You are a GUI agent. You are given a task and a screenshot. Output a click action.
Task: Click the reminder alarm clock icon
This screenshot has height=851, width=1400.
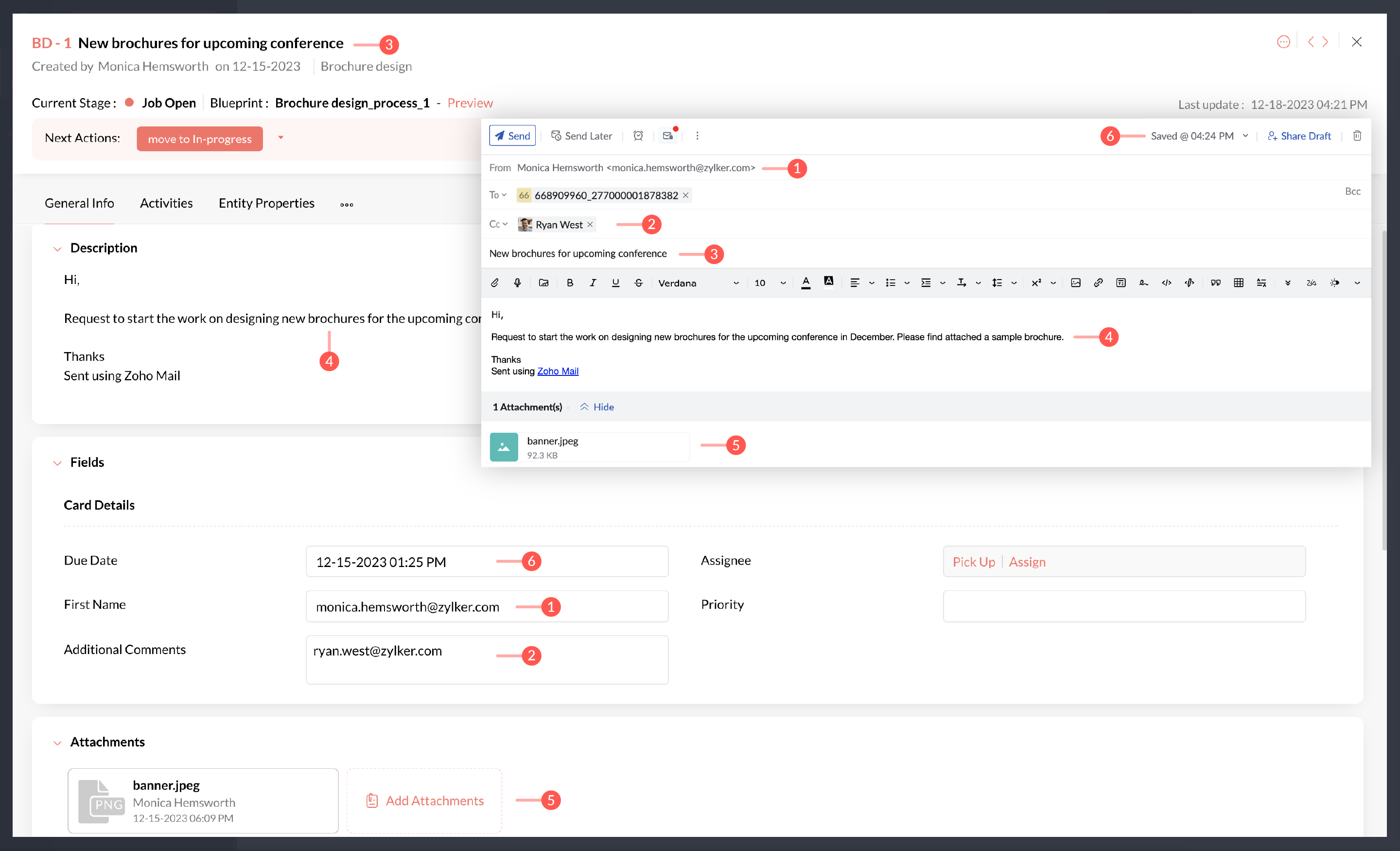638,135
